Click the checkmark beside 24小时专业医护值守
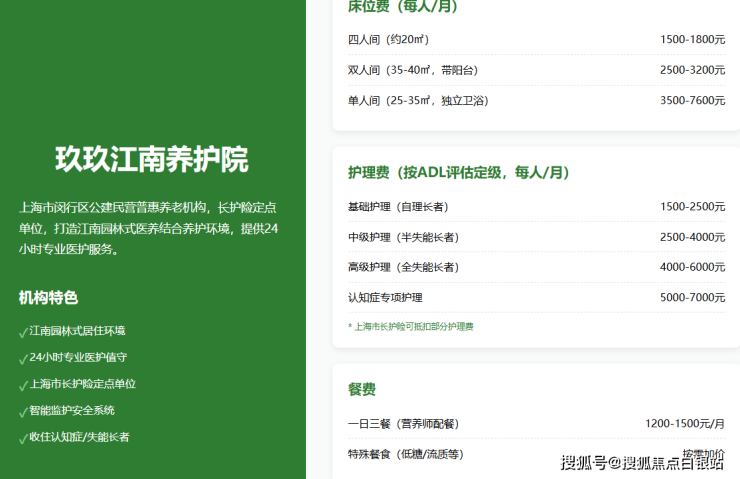Screen dimensions: 740x479 click(23, 359)
